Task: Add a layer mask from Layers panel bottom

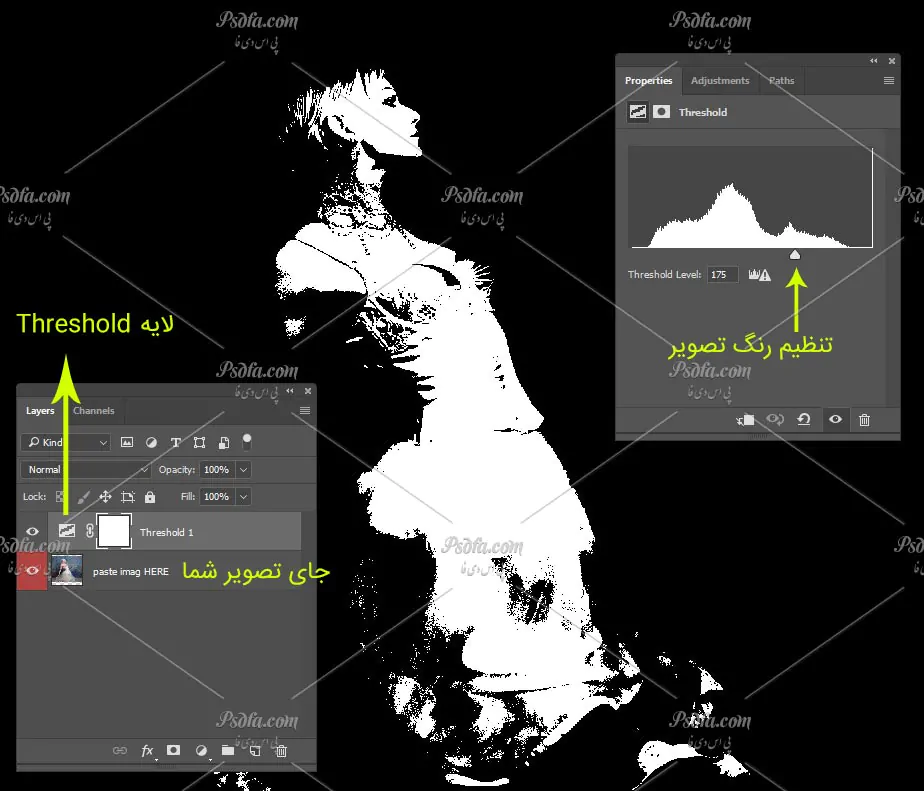Action: (173, 750)
